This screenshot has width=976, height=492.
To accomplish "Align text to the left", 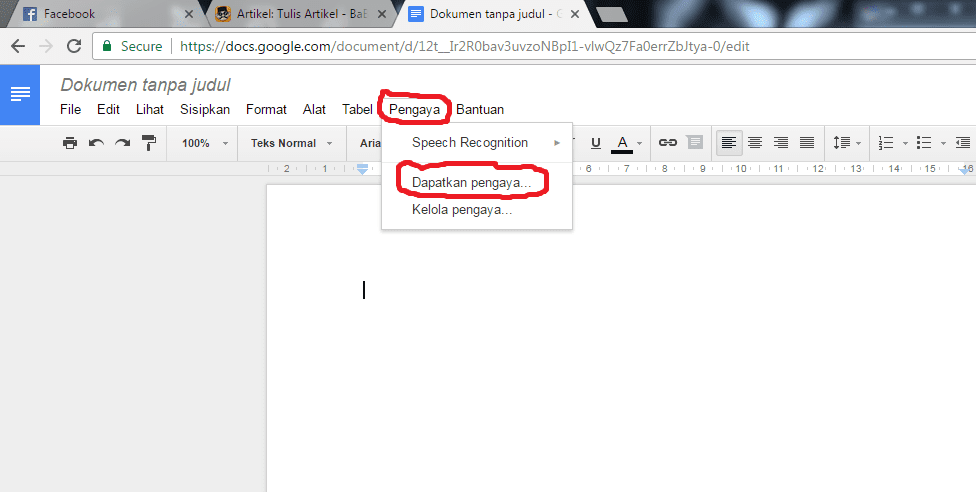I will pyautogui.click(x=729, y=143).
